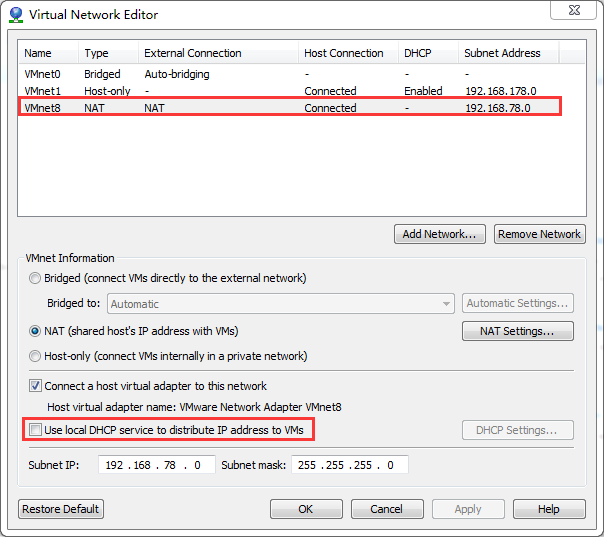Click the Host virtual adapter name text
This screenshot has height=537, width=604.
194,407
